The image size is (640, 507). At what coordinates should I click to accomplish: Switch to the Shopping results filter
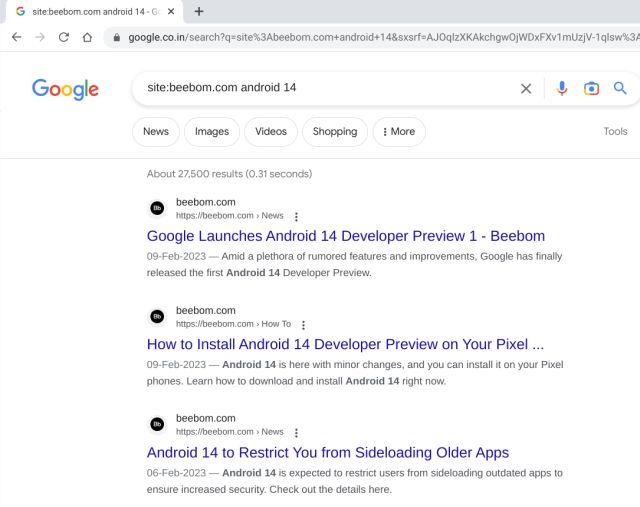pyautogui.click(x=335, y=131)
